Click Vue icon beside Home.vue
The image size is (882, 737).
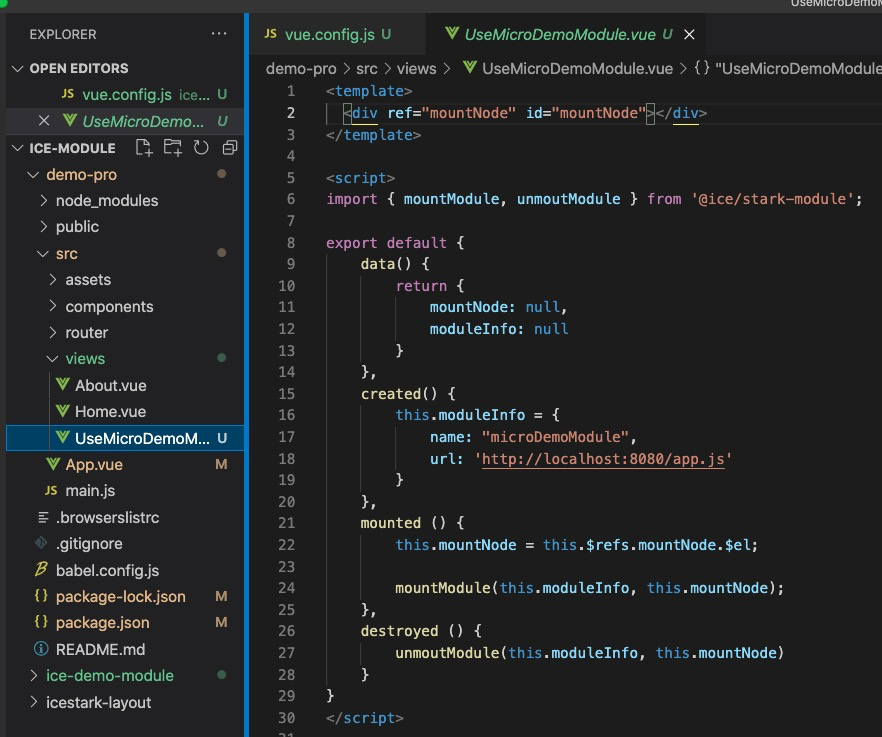63,411
